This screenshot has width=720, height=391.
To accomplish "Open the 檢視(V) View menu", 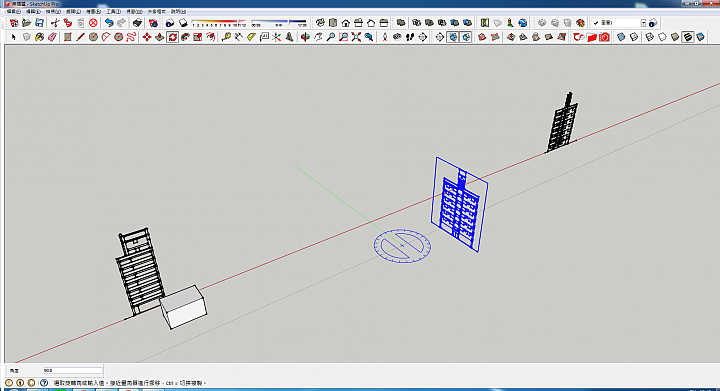I will point(53,11).
